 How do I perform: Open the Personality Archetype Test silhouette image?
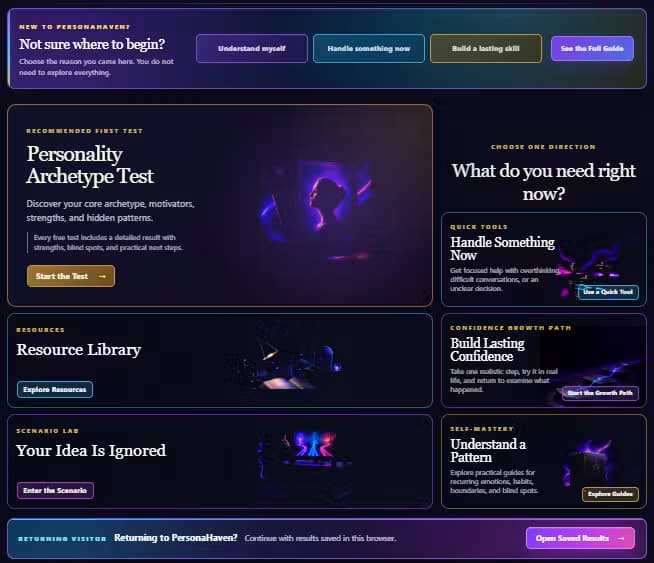[319, 209]
